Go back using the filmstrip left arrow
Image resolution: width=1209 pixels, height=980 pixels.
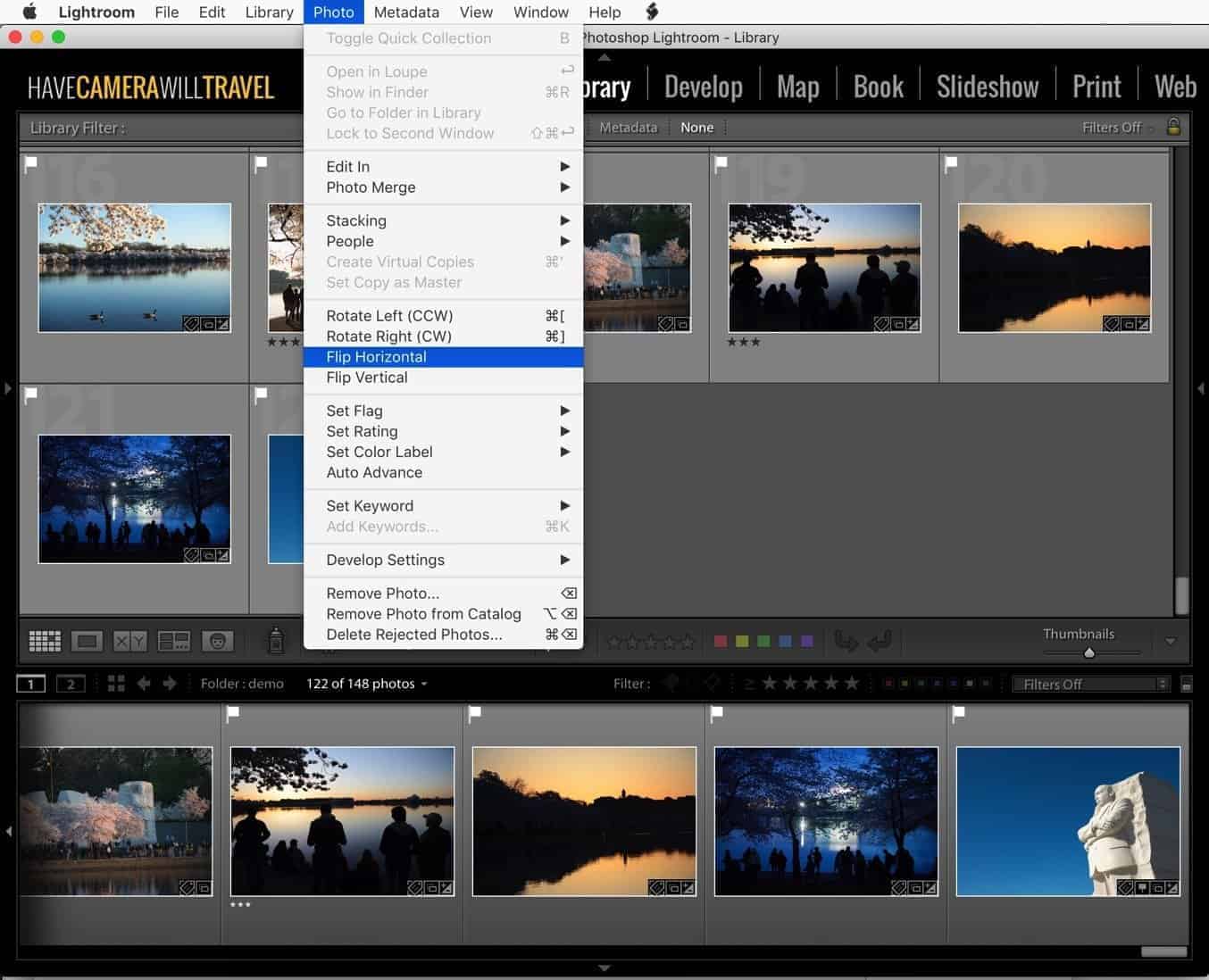(144, 684)
